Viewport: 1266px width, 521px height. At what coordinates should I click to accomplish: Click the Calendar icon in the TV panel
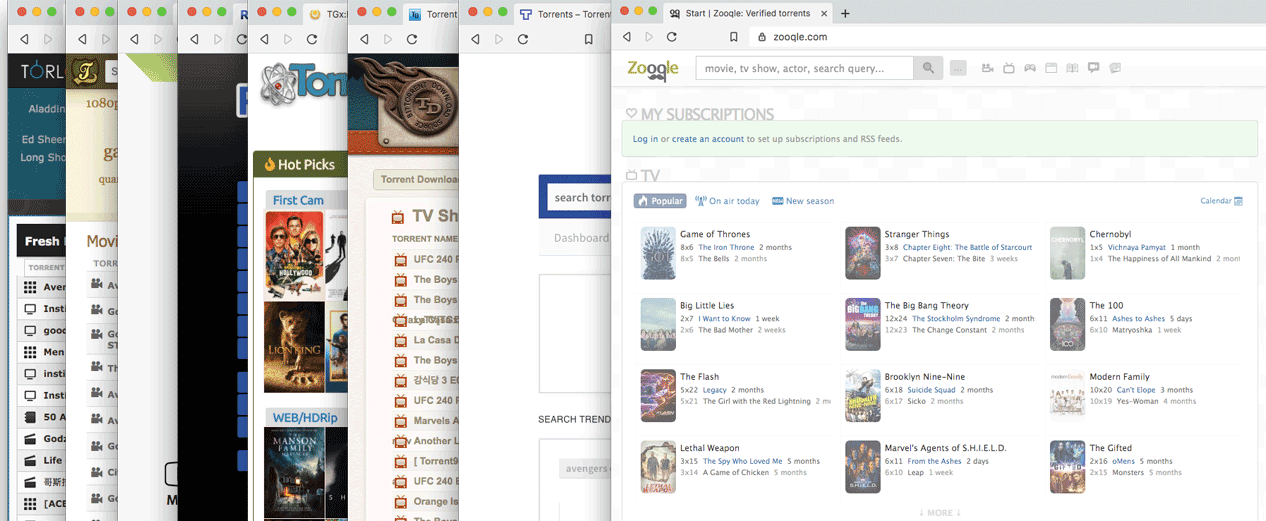coord(1238,201)
